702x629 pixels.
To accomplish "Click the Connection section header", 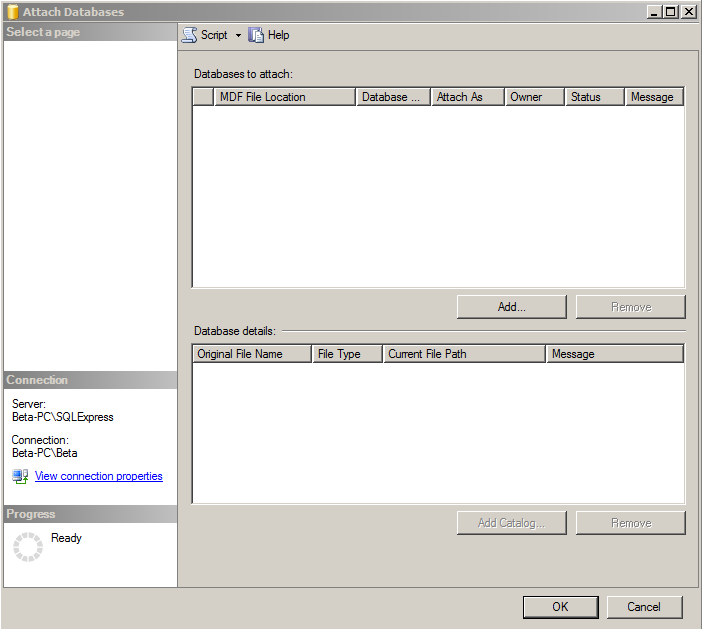I will click(x=90, y=380).
